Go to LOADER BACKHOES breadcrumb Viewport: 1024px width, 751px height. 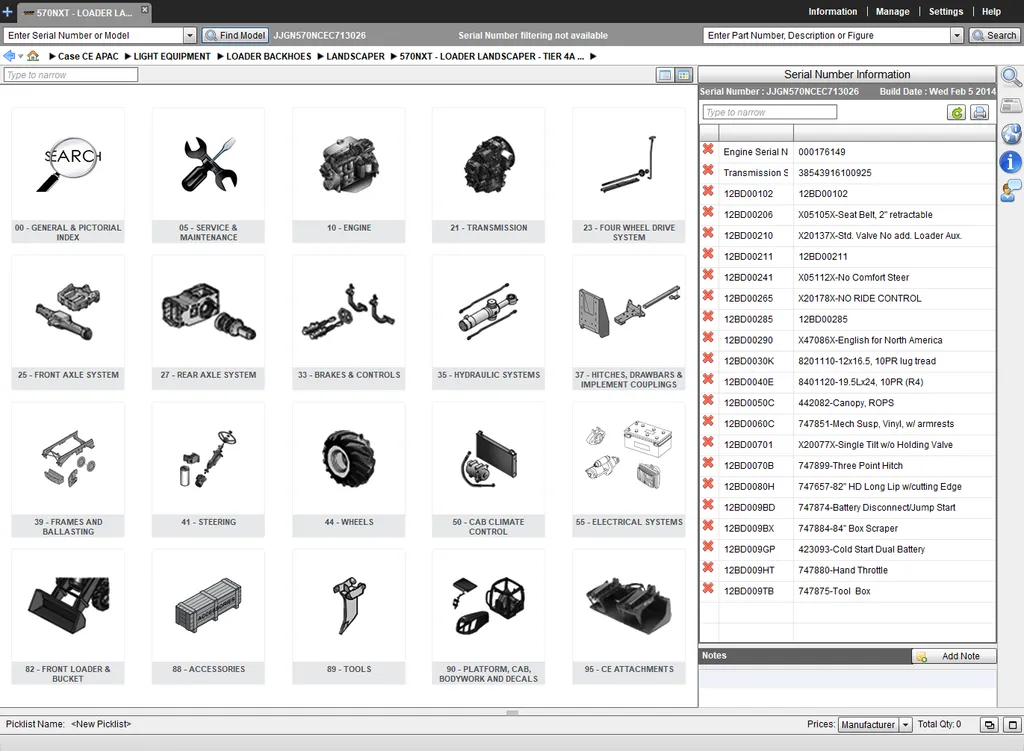(x=268, y=56)
